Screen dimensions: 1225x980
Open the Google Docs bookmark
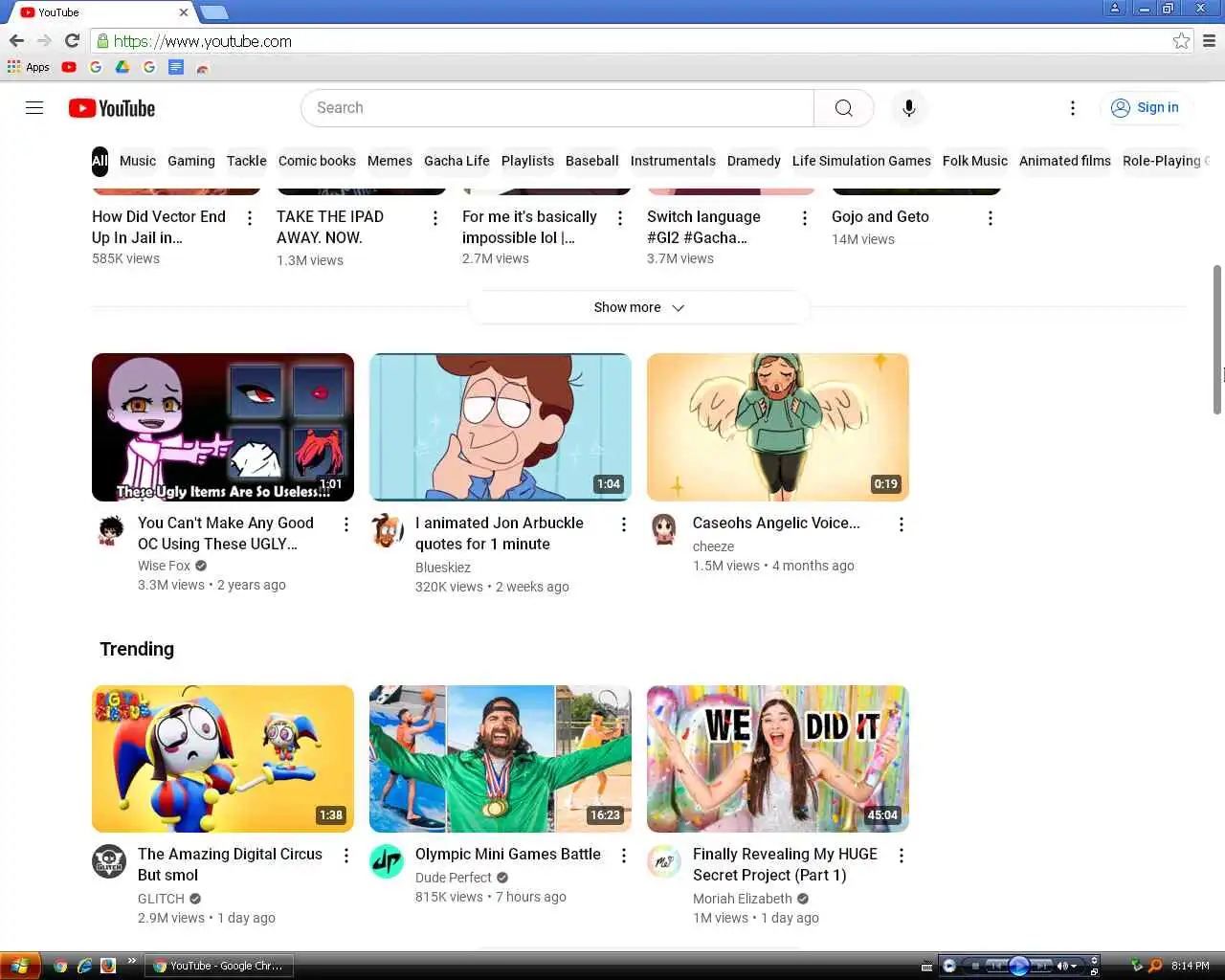[x=176, y=67]
